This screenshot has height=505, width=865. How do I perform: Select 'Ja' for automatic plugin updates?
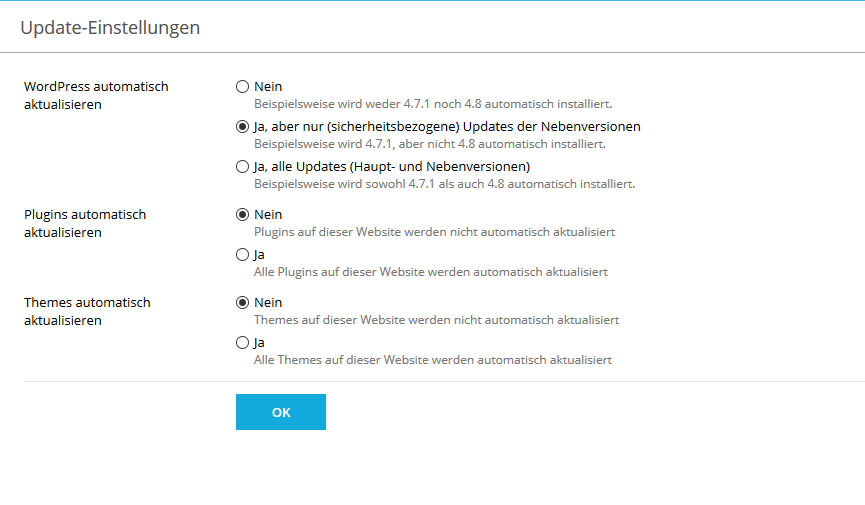click(x=242, y=255)
